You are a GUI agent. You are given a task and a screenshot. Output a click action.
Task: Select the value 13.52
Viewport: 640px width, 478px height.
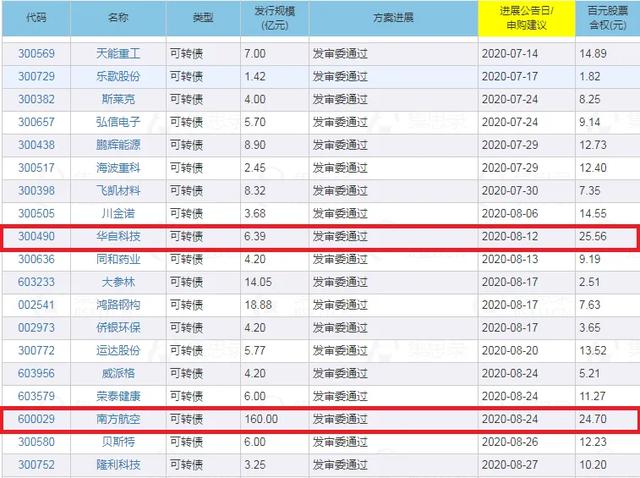(x=593, y=351)
